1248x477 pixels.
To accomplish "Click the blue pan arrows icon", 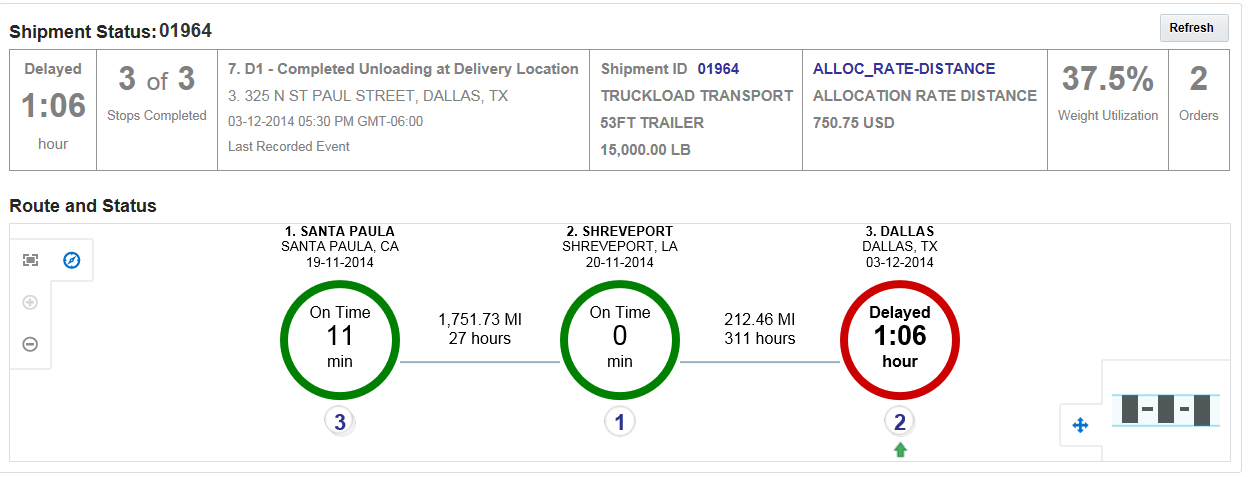I will pyautogui.click(x=1080, y=425).
